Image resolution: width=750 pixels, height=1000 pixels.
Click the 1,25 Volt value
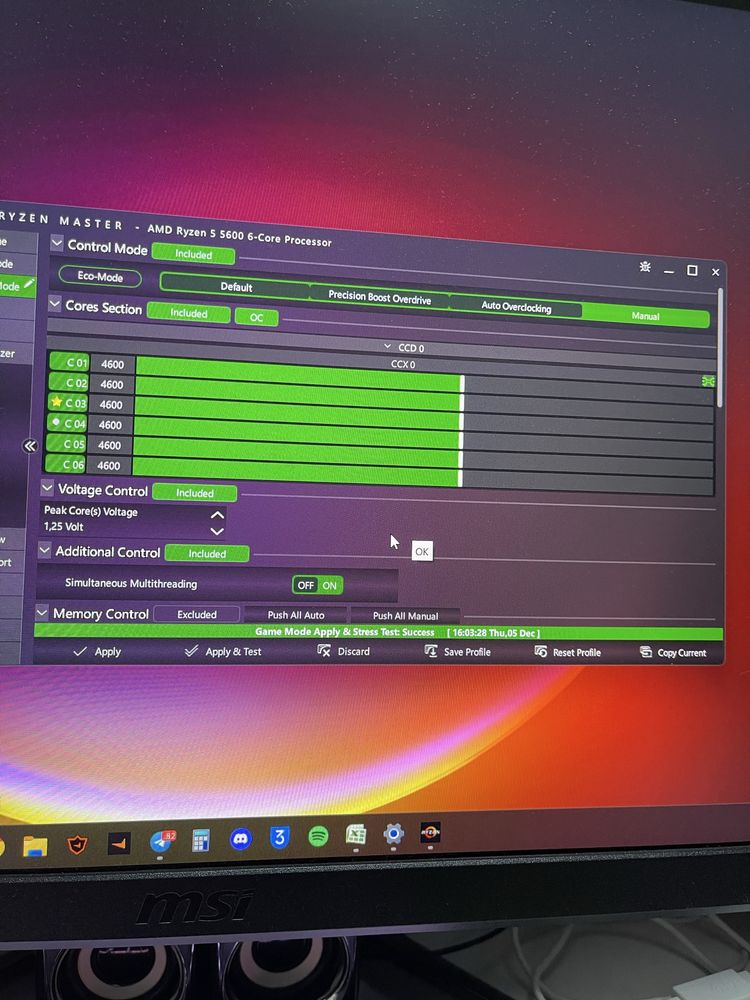(64, 527)
